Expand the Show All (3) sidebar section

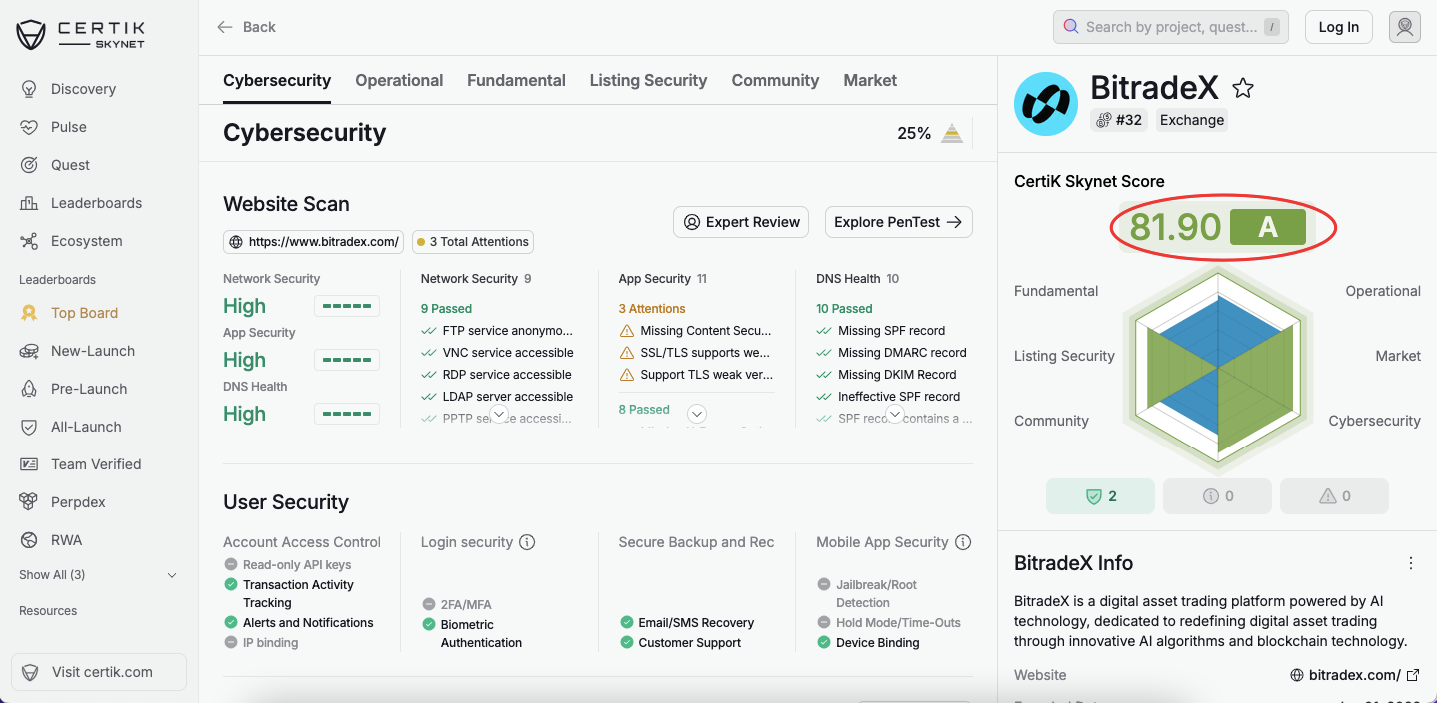[97, 575]
